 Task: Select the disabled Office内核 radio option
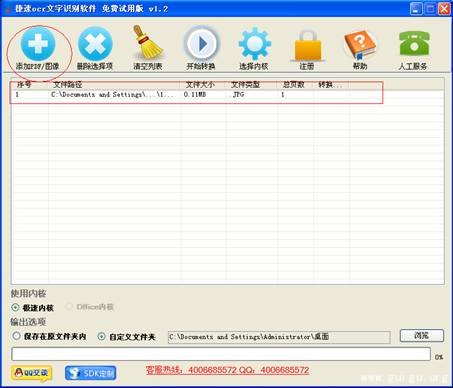point(69,307)
